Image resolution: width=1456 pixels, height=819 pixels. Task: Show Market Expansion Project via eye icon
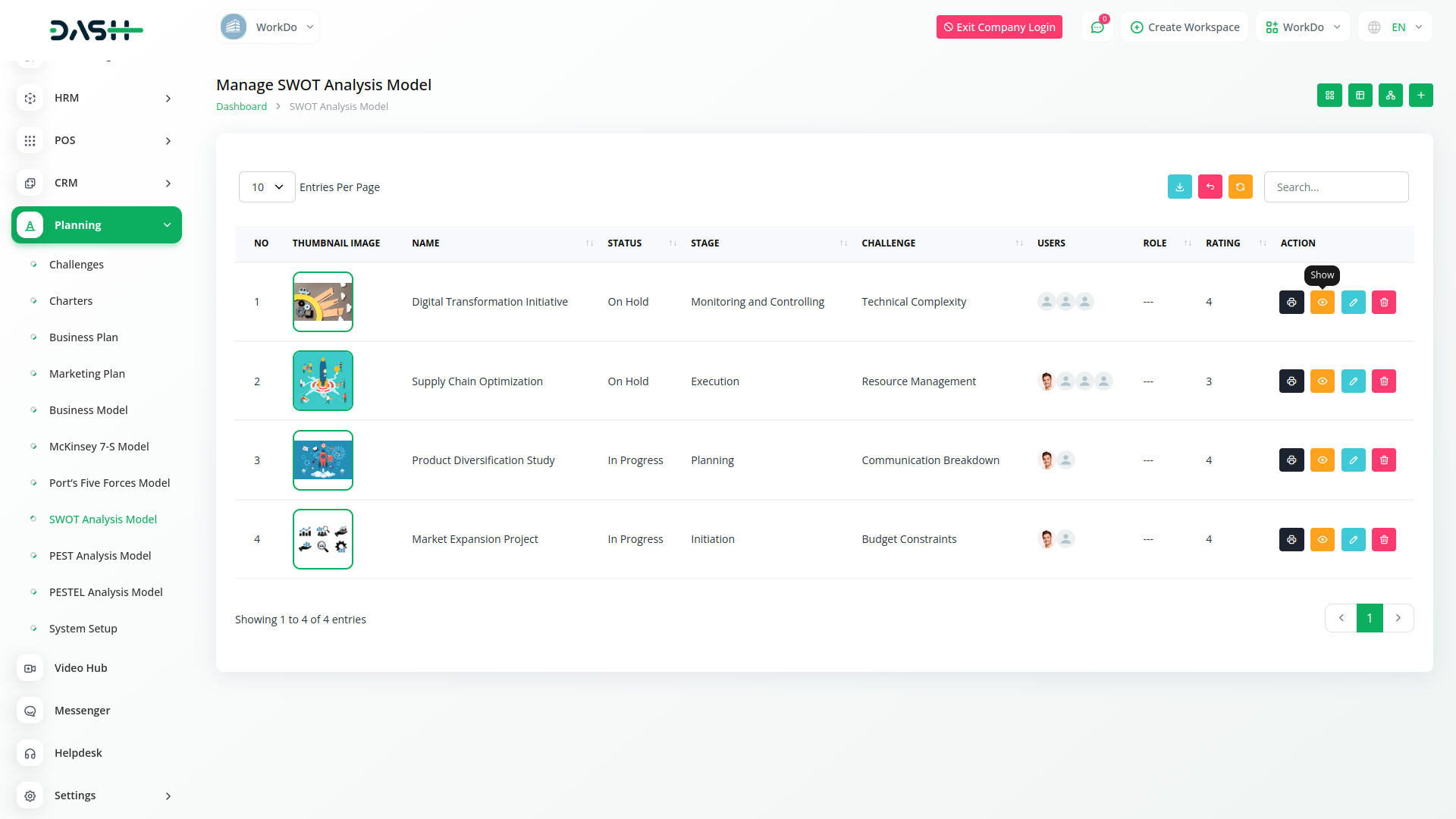coord(1322,539)
